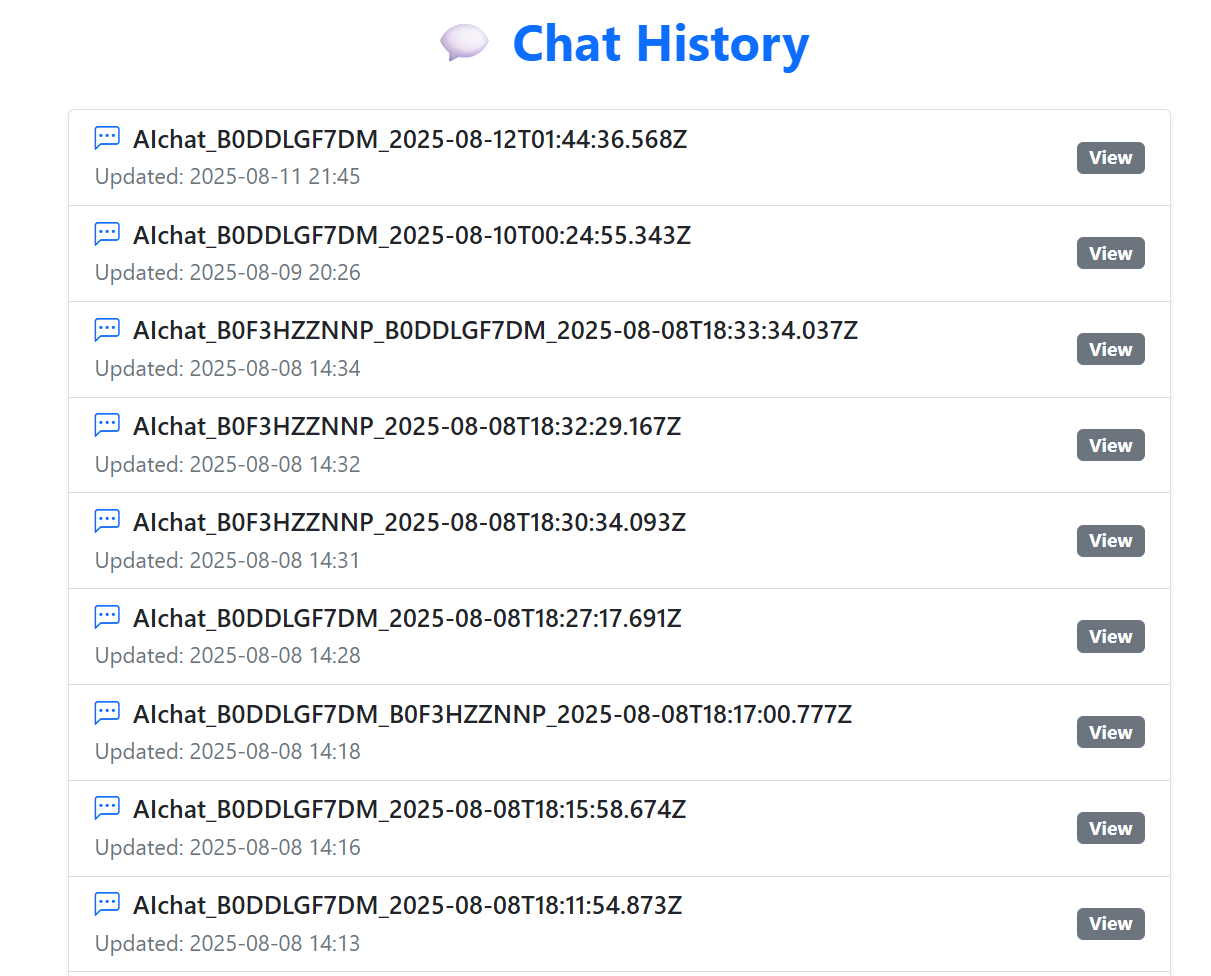Click text 'Updated: 2025-08-08 14:32'

228,464
